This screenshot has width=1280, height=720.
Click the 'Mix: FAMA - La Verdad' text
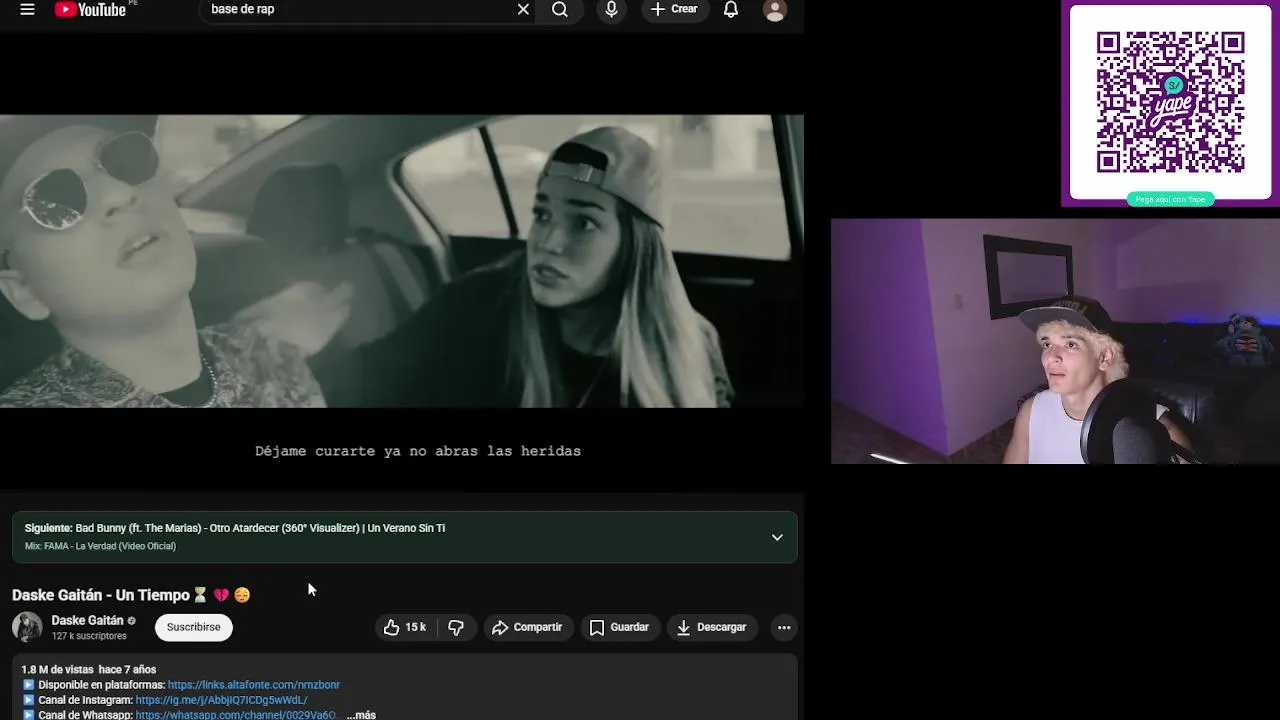100,546
